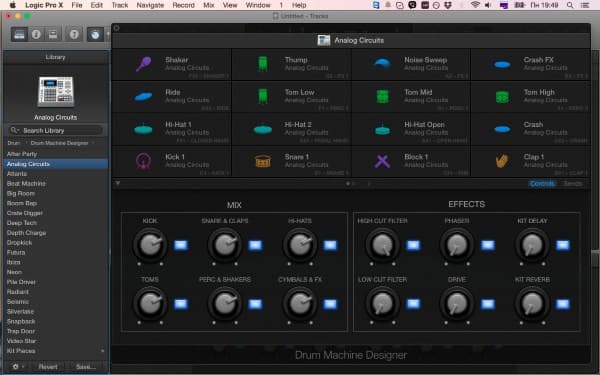Select the Ride cymbal pad icon

click(143, 96)
